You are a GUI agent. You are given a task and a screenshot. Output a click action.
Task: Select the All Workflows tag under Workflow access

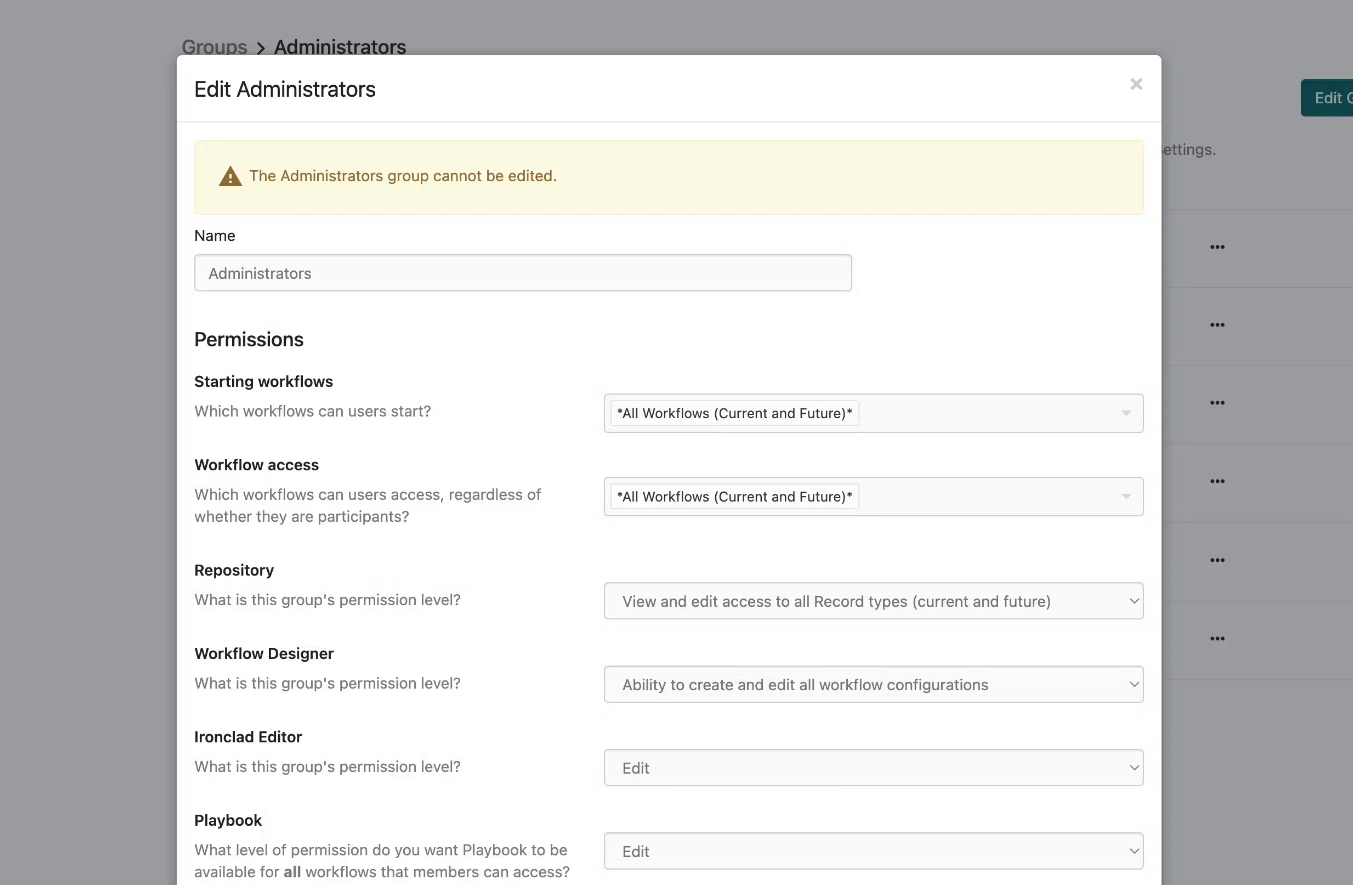pyautogui.click(x=734, y=497)
